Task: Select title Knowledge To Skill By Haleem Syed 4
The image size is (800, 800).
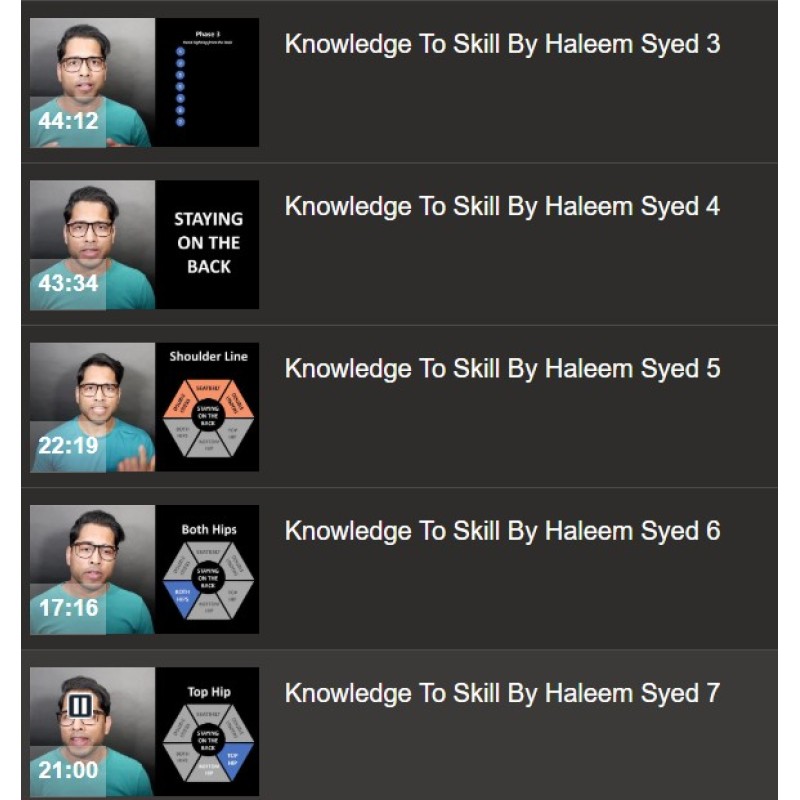Action: [503, 207]
